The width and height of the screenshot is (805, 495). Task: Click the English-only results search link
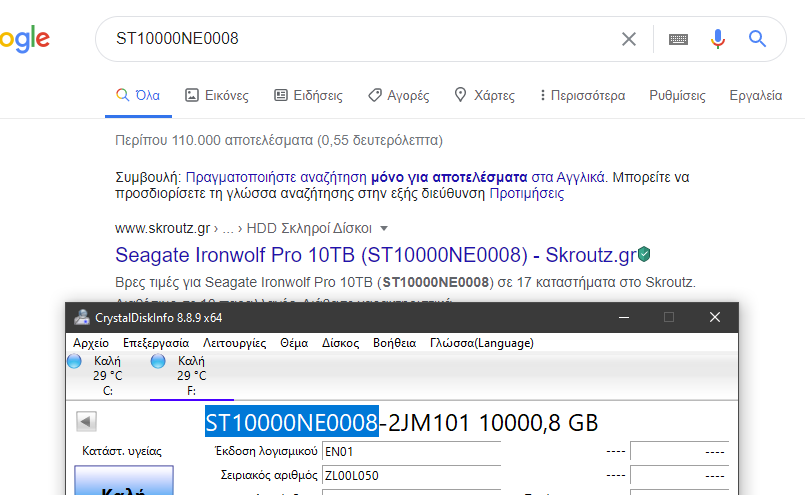click(396, 177)
